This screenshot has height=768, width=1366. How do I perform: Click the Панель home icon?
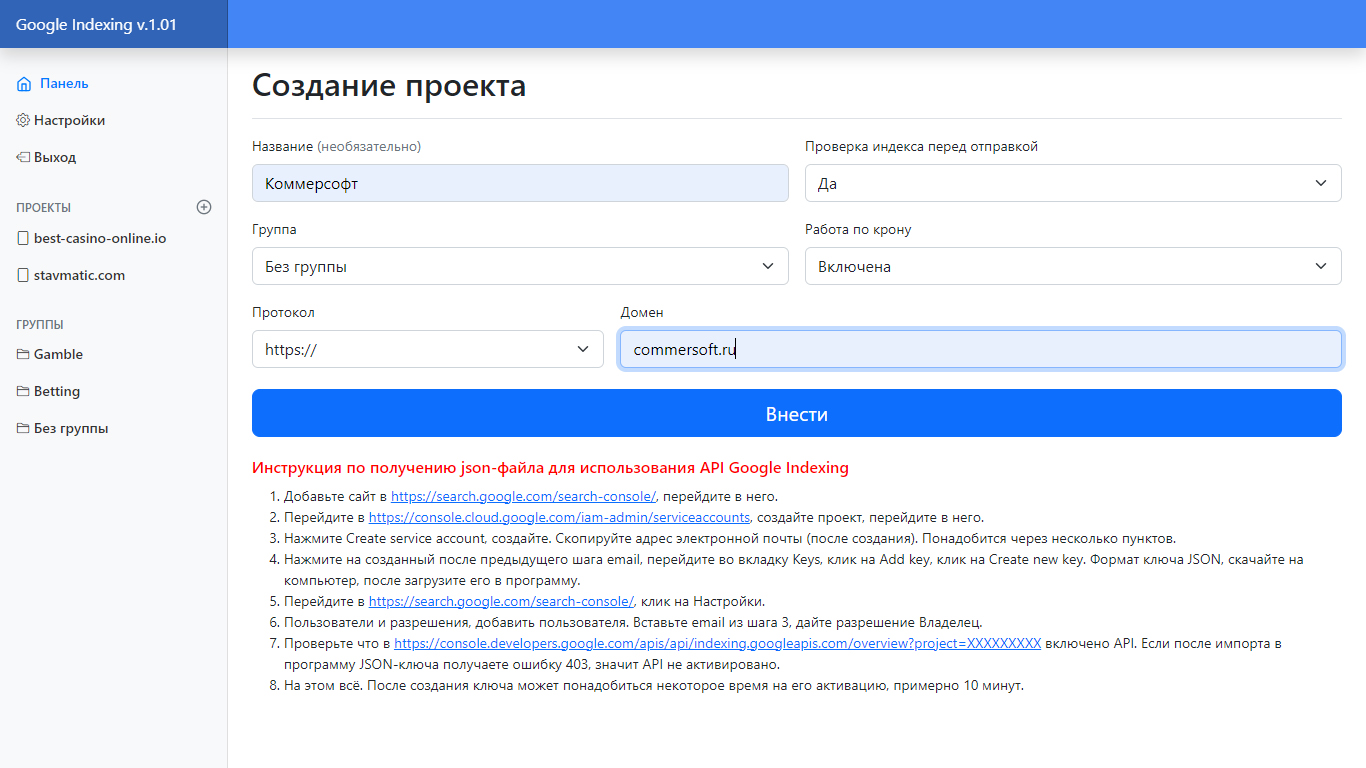(24, 84)
